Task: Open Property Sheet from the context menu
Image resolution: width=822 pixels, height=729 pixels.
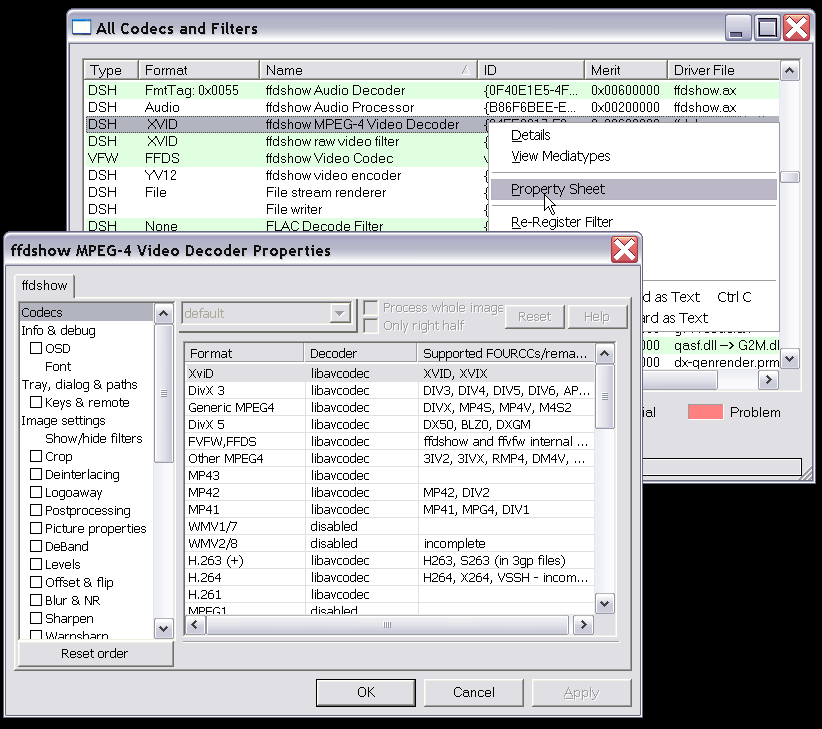Action: coord(634,189)
